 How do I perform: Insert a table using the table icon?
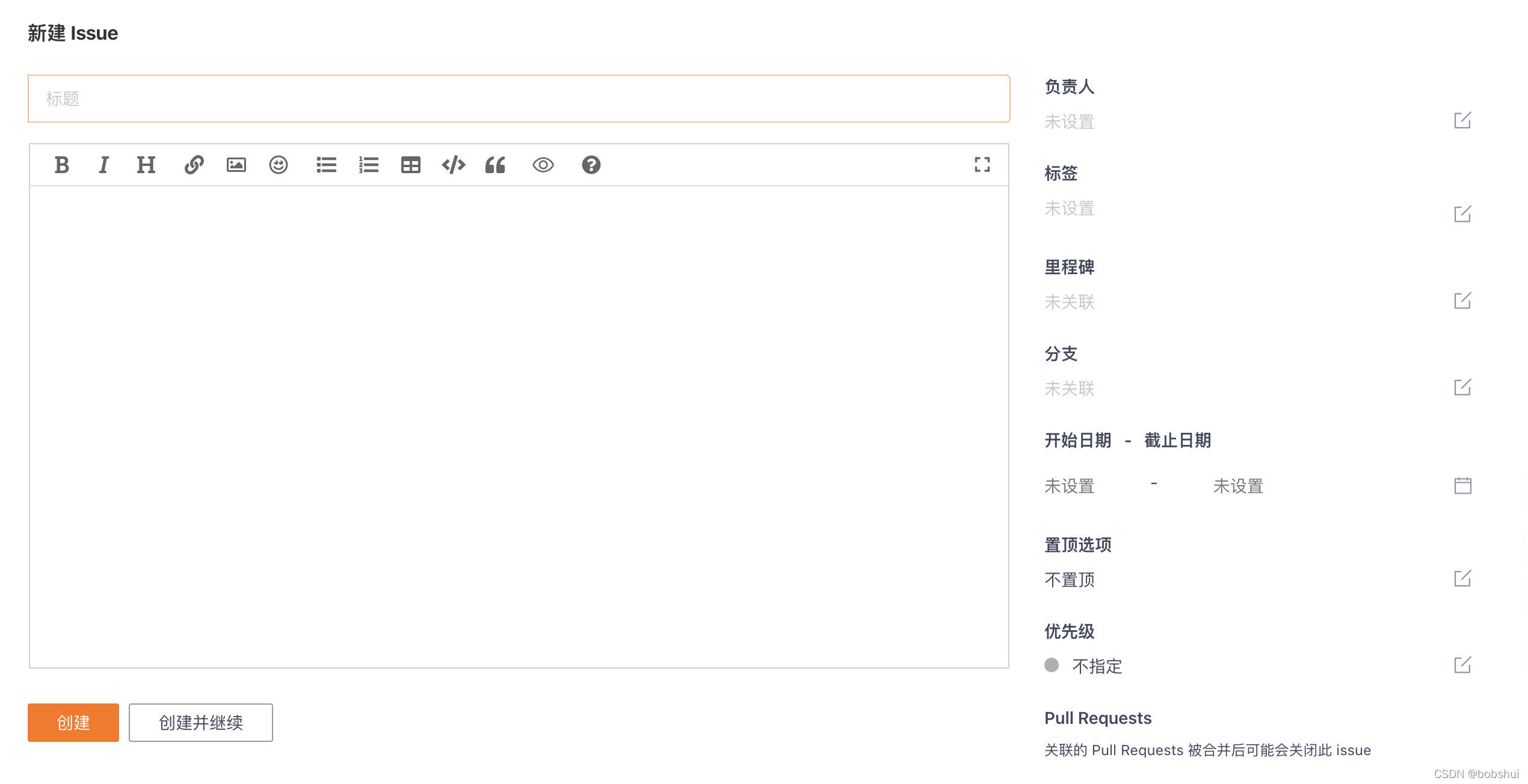click(x=410, y=165)
